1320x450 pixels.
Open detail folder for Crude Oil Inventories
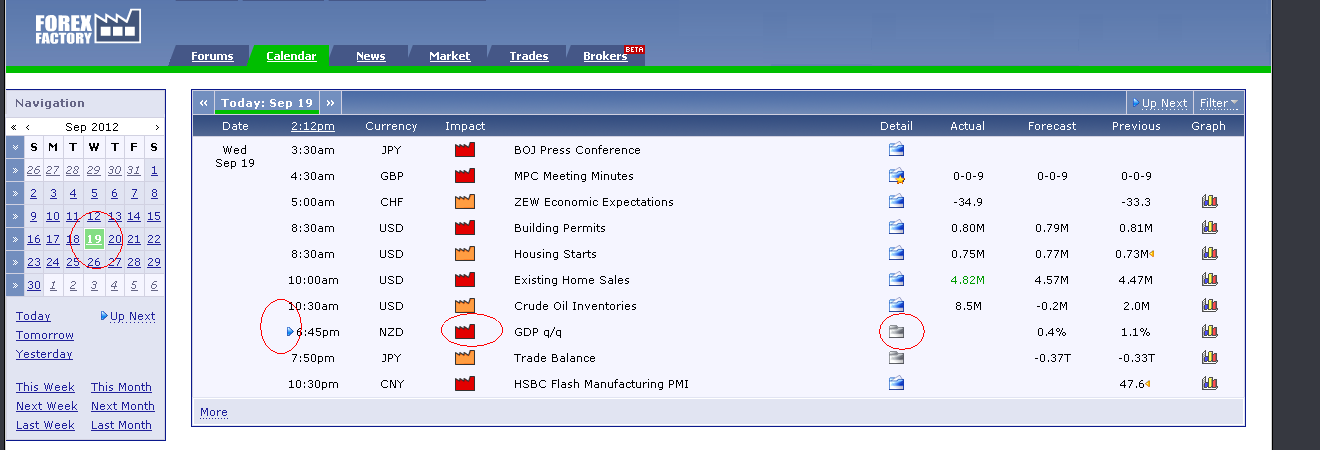[x=896, y=306]
